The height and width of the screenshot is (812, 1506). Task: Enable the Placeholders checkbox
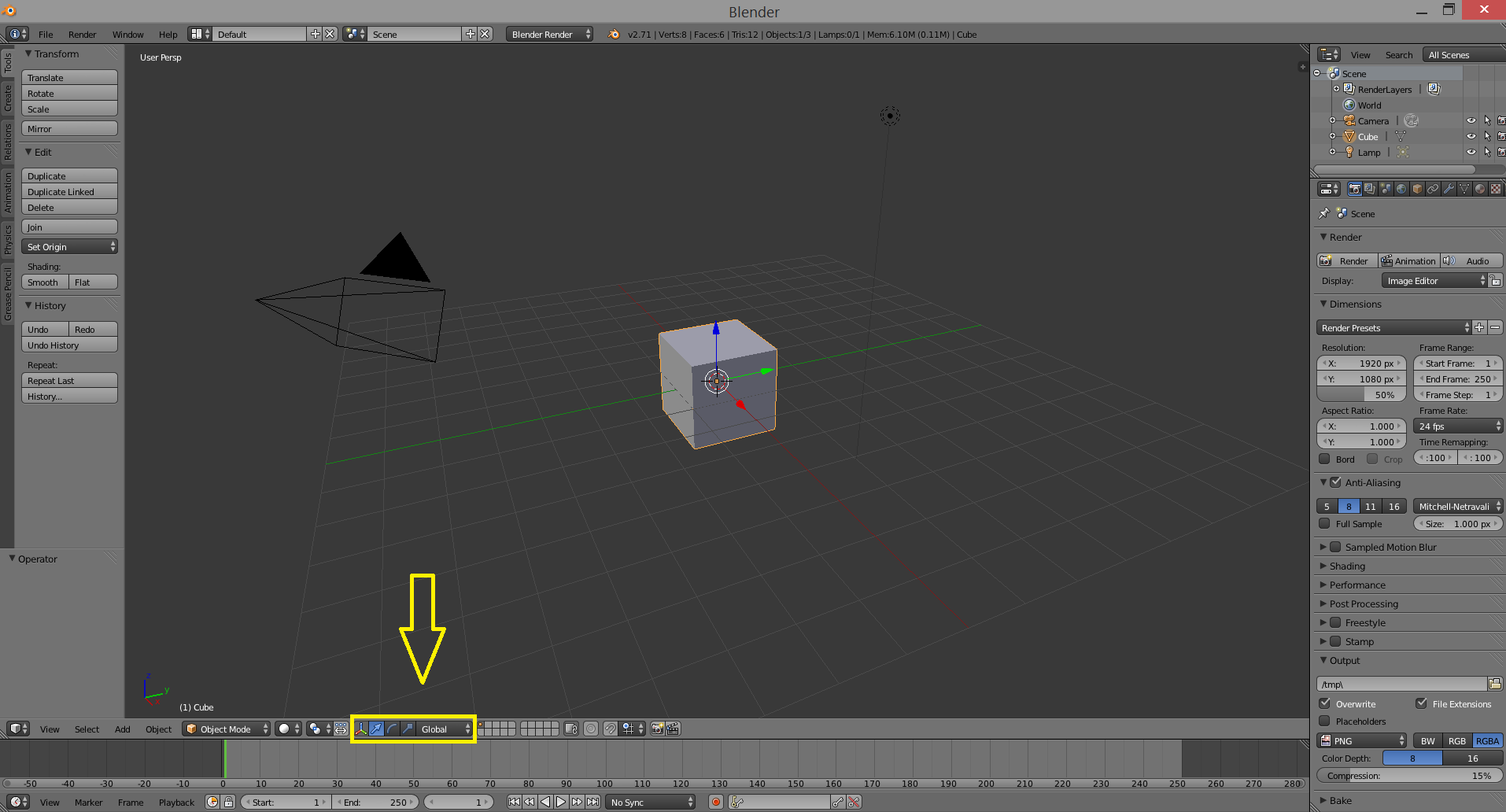(1324, 721)
